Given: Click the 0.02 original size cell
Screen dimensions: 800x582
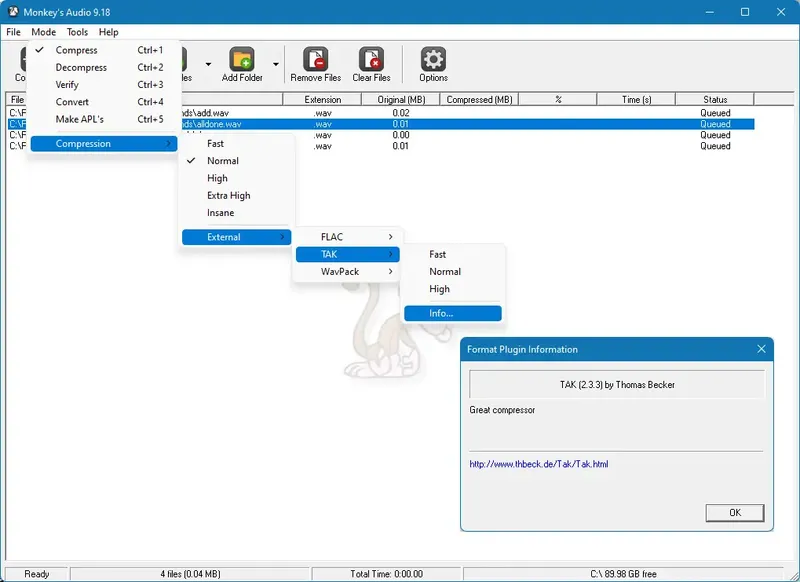Looking at the screenshot, I should (x=401, y=113).
